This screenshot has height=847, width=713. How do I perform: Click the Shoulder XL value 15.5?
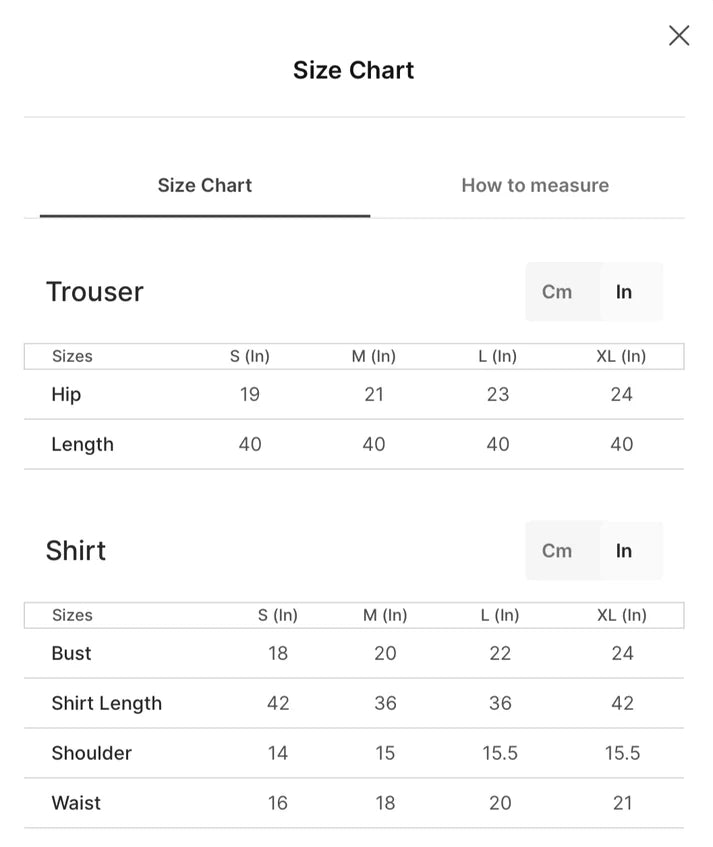622,753
